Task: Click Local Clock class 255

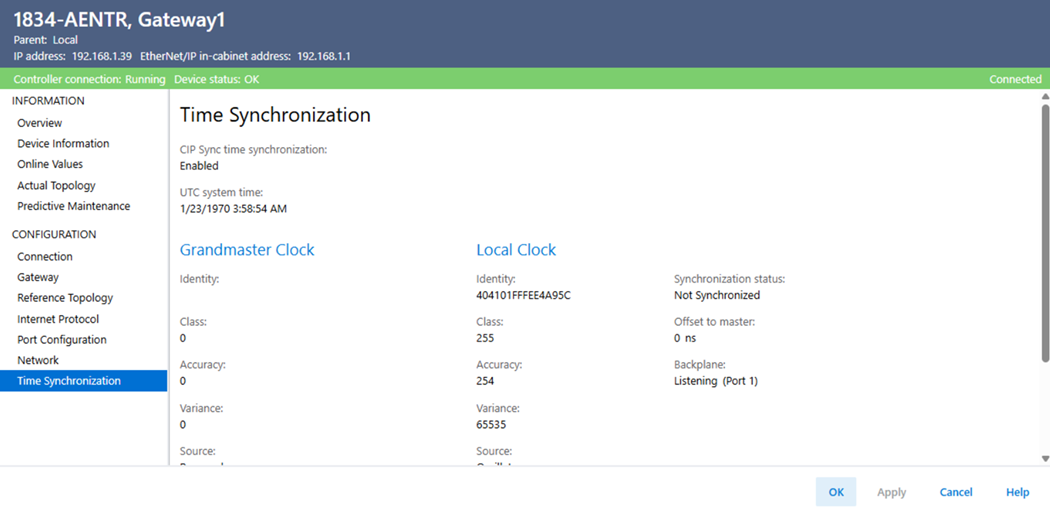Action: (485, 338)
